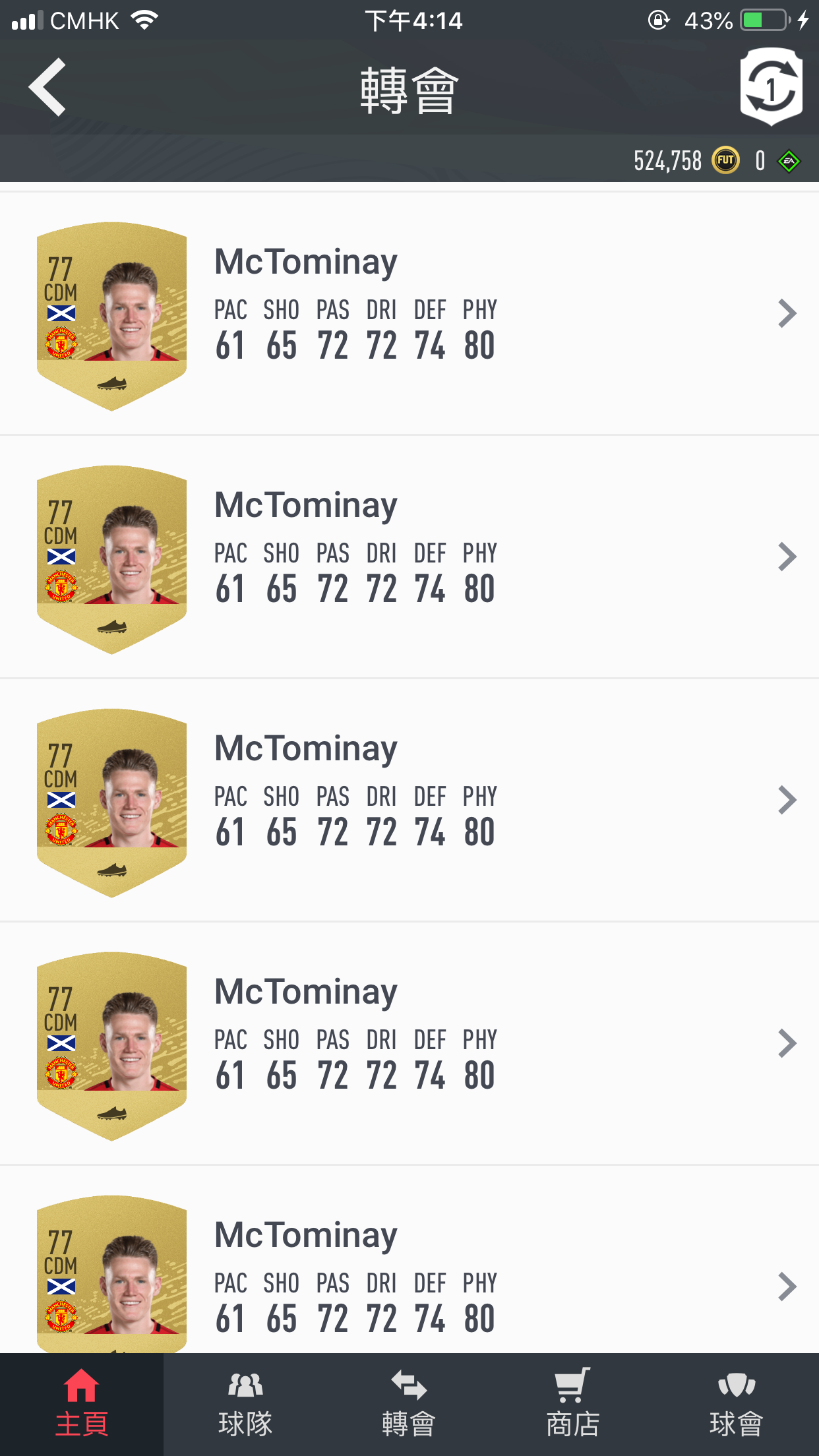Viewport: 819px width, 1456px height.
Task: Tap the fourth McTominay player name
Action: [306, 992]
